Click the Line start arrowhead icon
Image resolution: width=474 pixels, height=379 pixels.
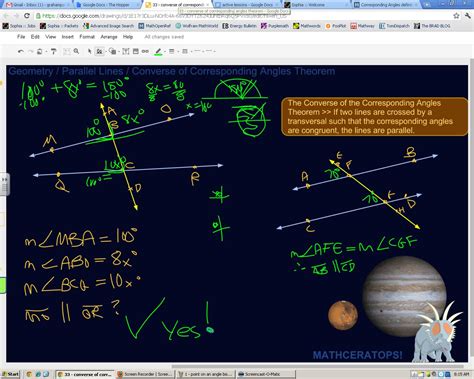(197, 51)
